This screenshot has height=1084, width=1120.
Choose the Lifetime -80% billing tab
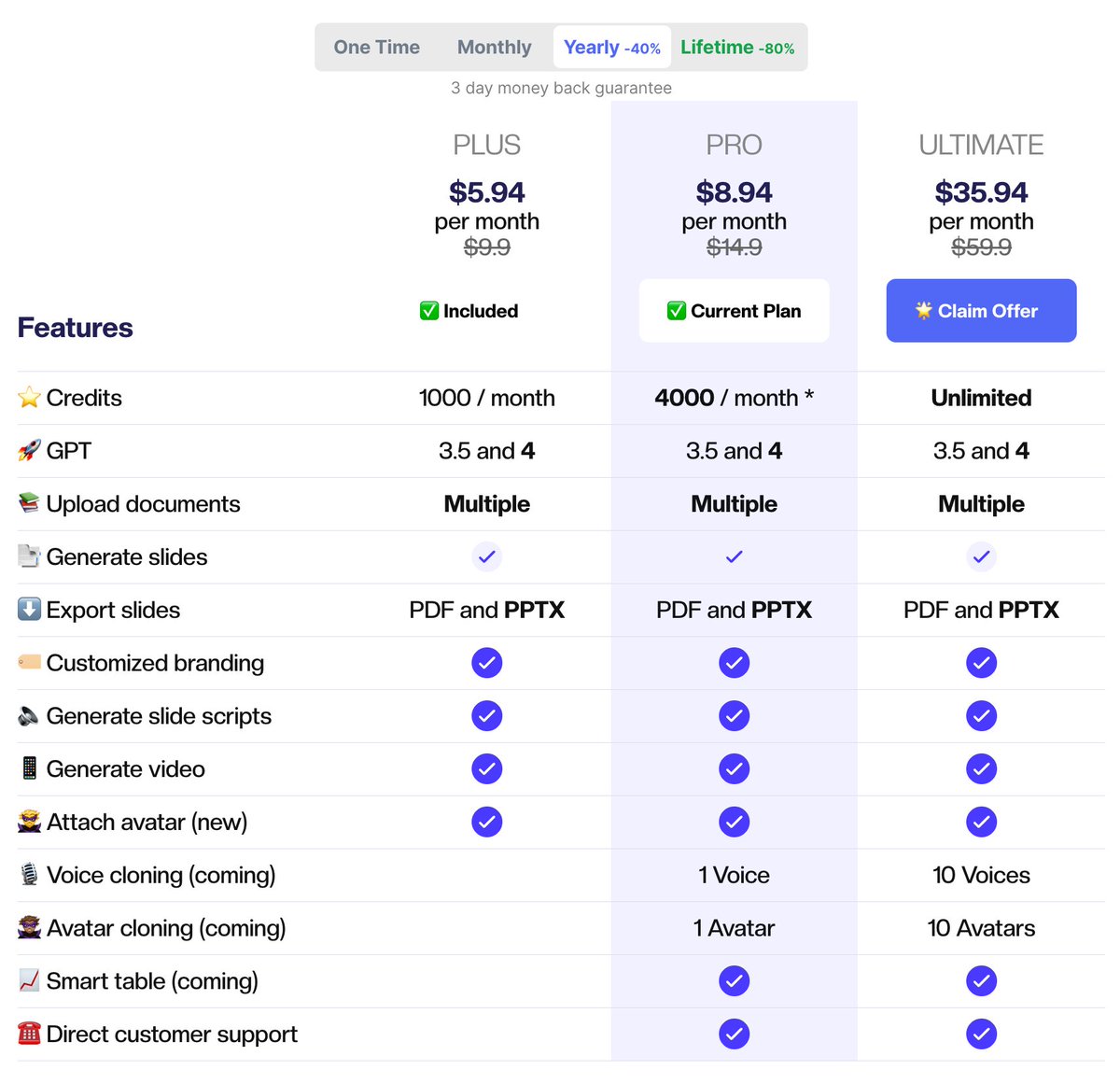(x=737, y=47)
